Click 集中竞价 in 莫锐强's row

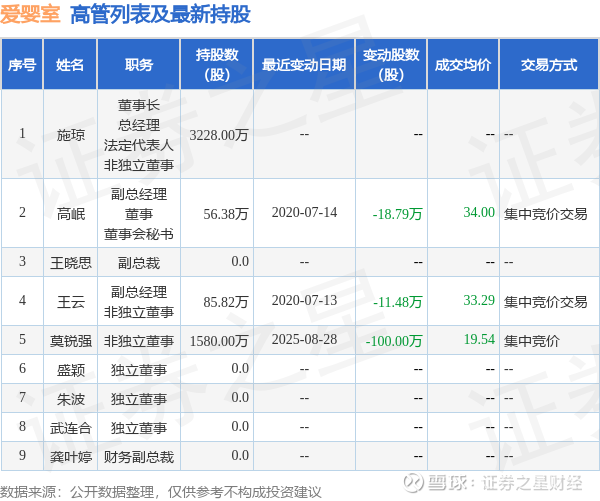click(x=532, y=341)
